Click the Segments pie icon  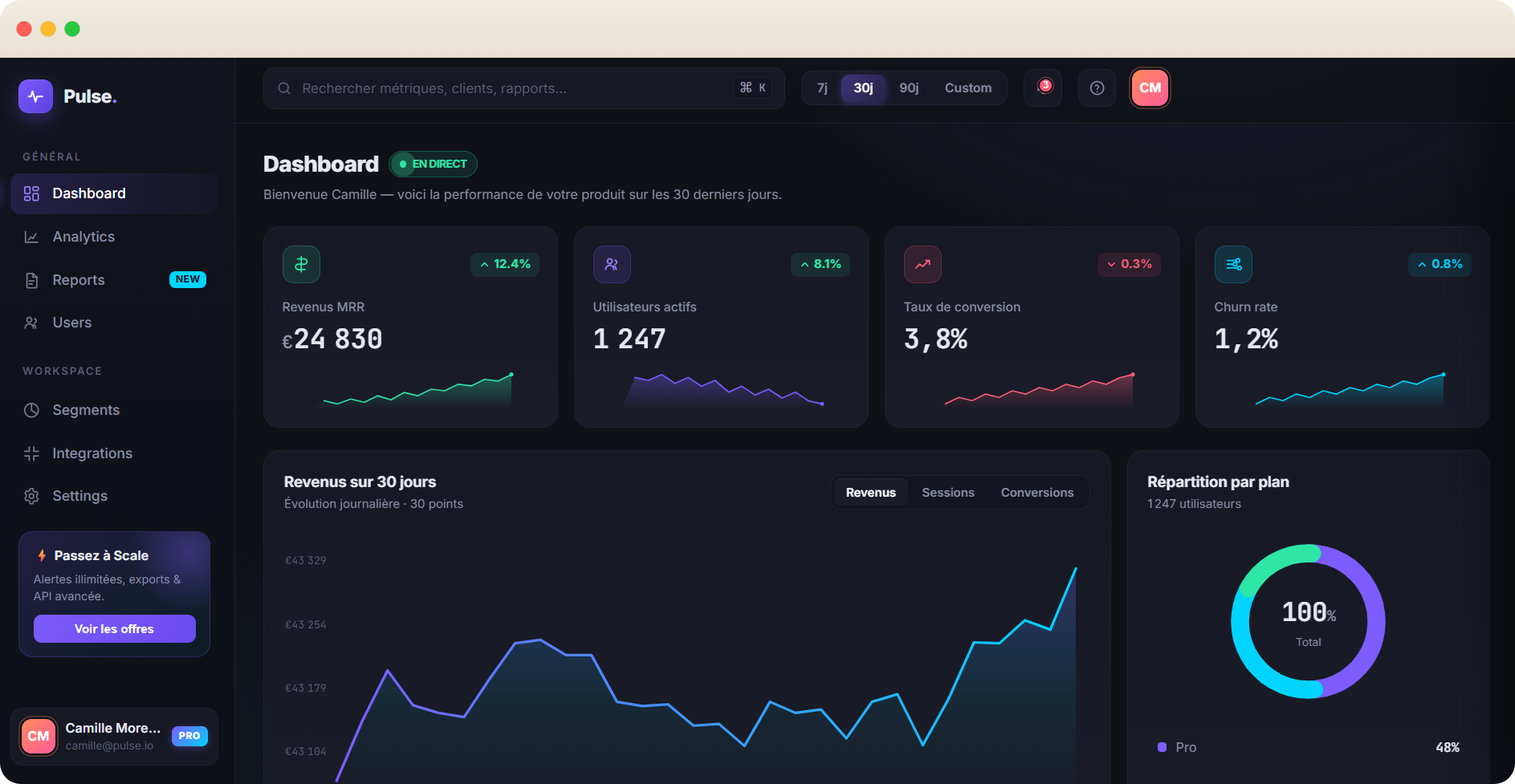(x=31, y=410)
